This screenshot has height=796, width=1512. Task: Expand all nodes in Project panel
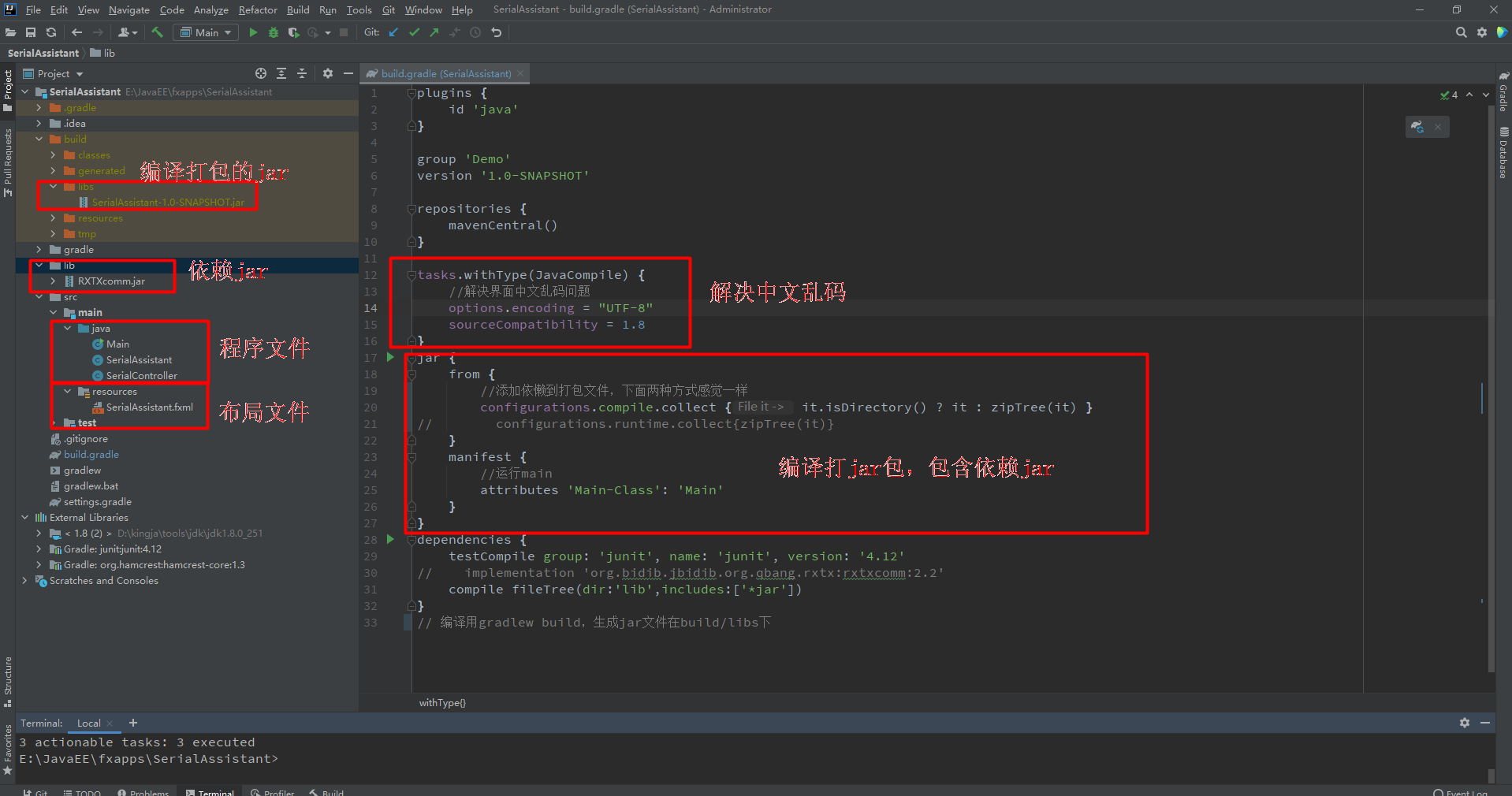pyautogui.click(x=281, y=73)
